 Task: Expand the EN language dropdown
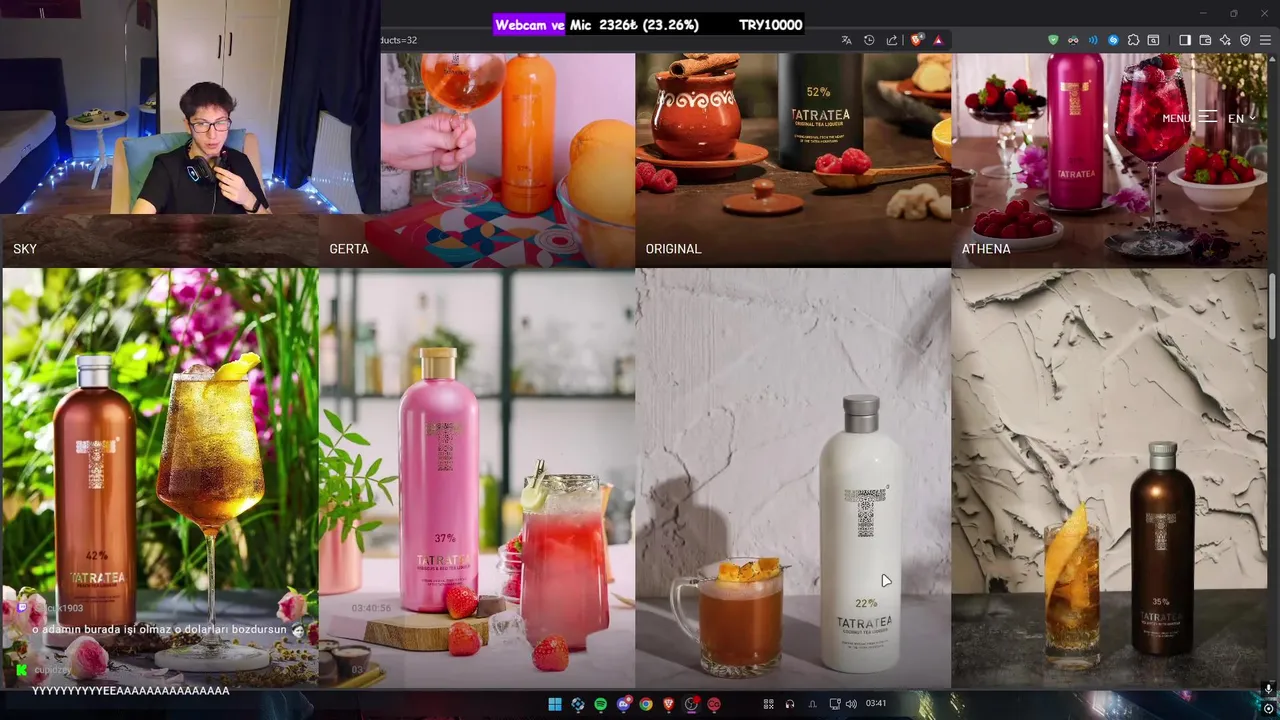click(1241, 118)
